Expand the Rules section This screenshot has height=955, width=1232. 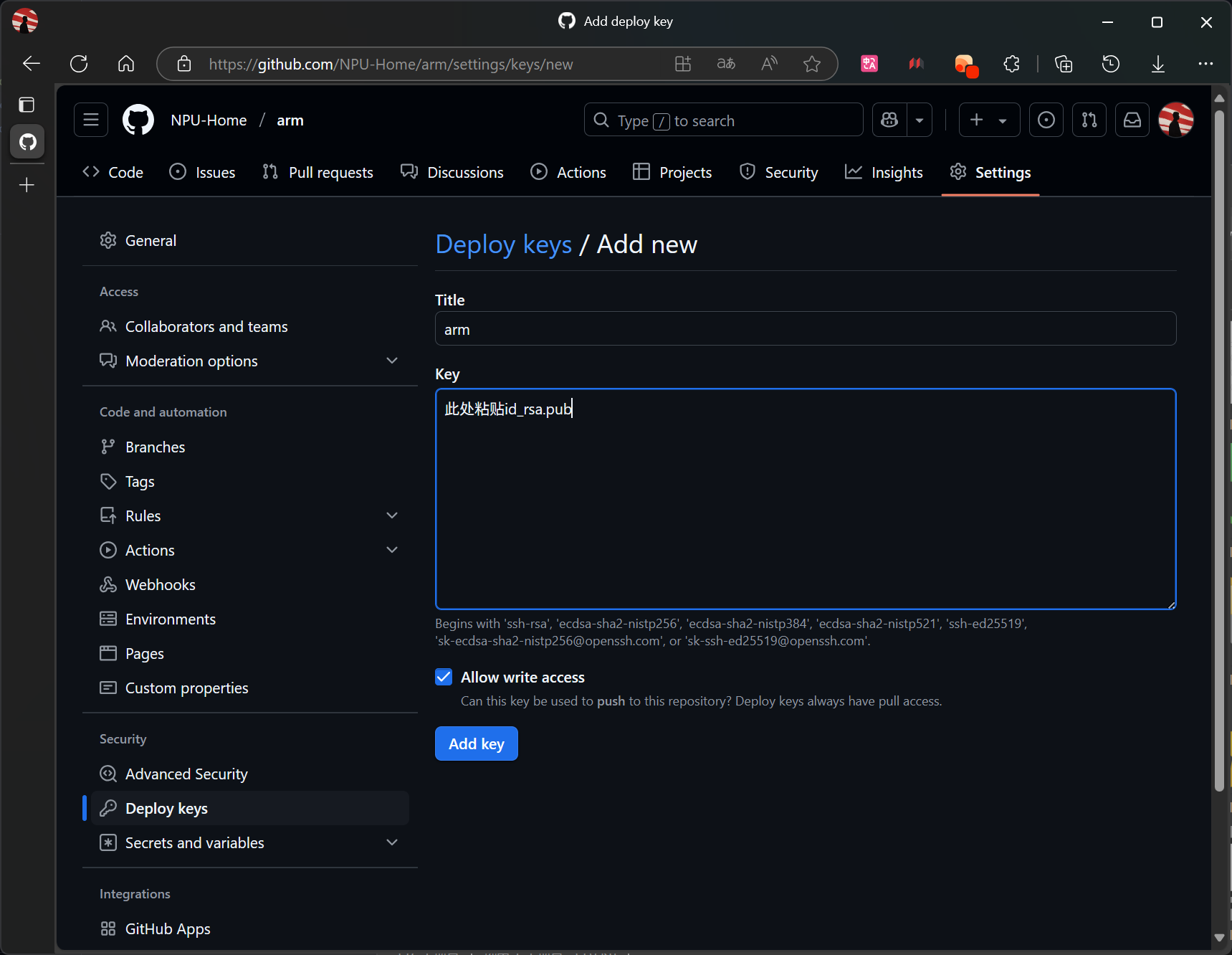pos(250,516)
